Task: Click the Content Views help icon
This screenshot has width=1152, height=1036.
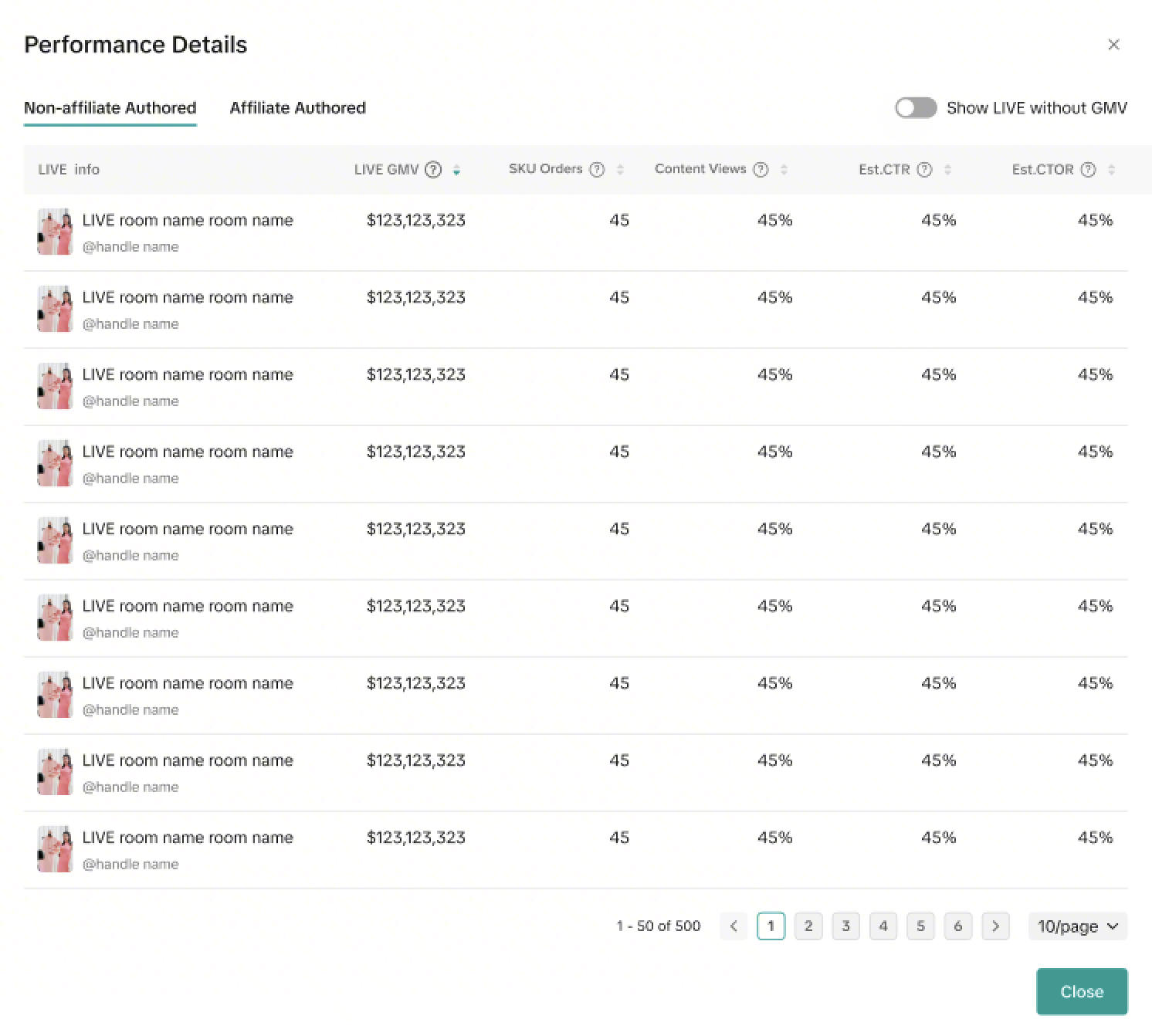Action: (761, 170)
